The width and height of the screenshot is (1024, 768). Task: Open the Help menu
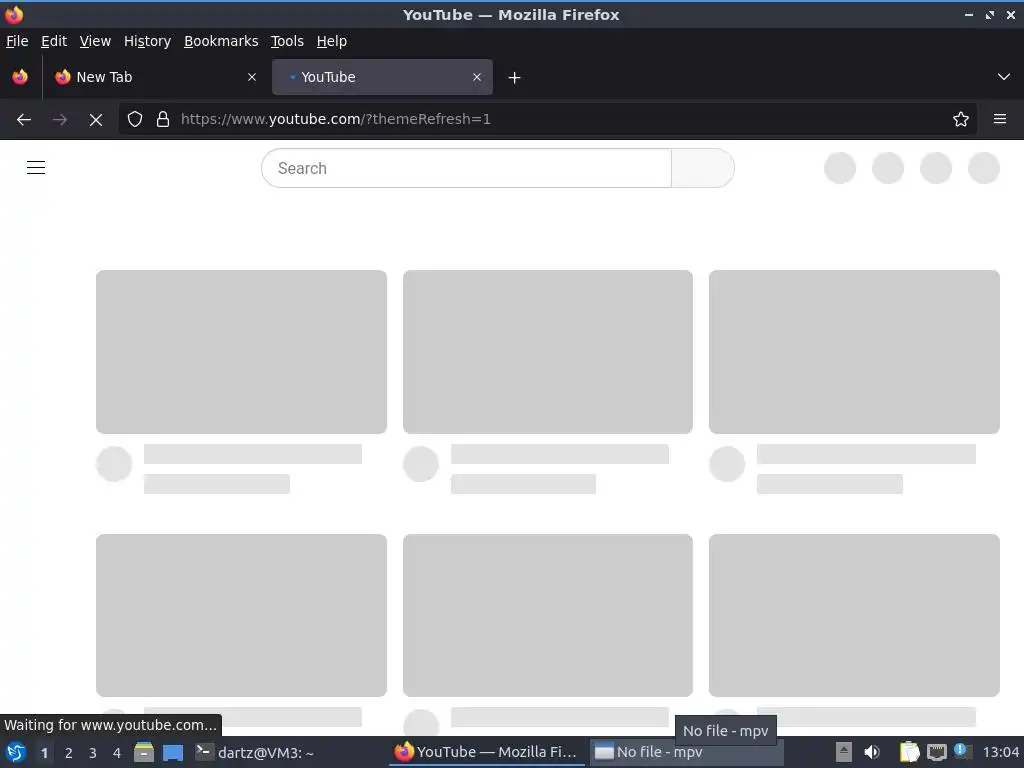(332, 41)
